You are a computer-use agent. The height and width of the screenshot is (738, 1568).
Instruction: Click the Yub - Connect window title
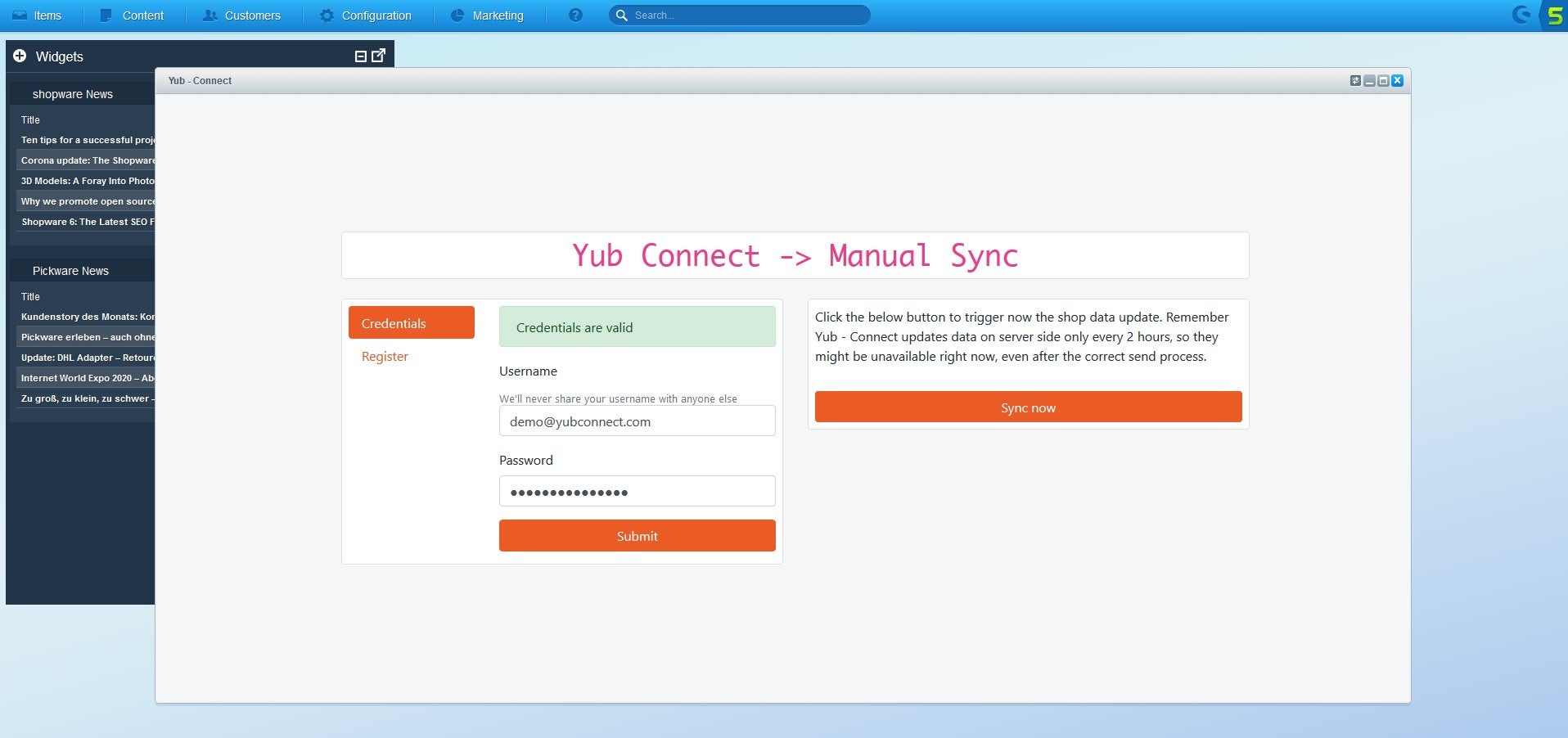[x=200, y=81]
